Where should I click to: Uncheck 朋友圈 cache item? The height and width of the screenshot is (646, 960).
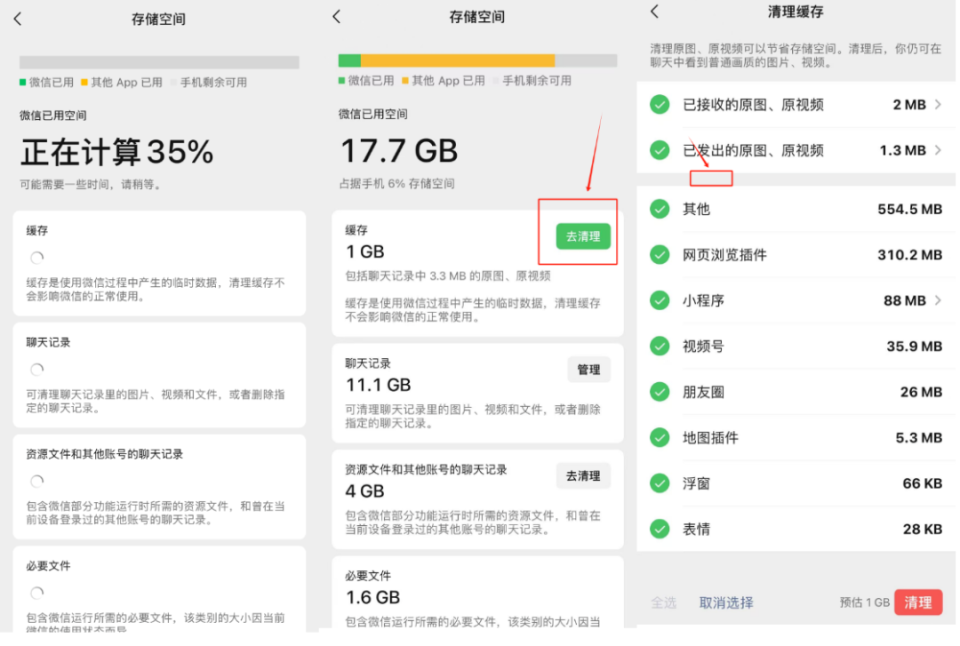(x=659, y=392)
